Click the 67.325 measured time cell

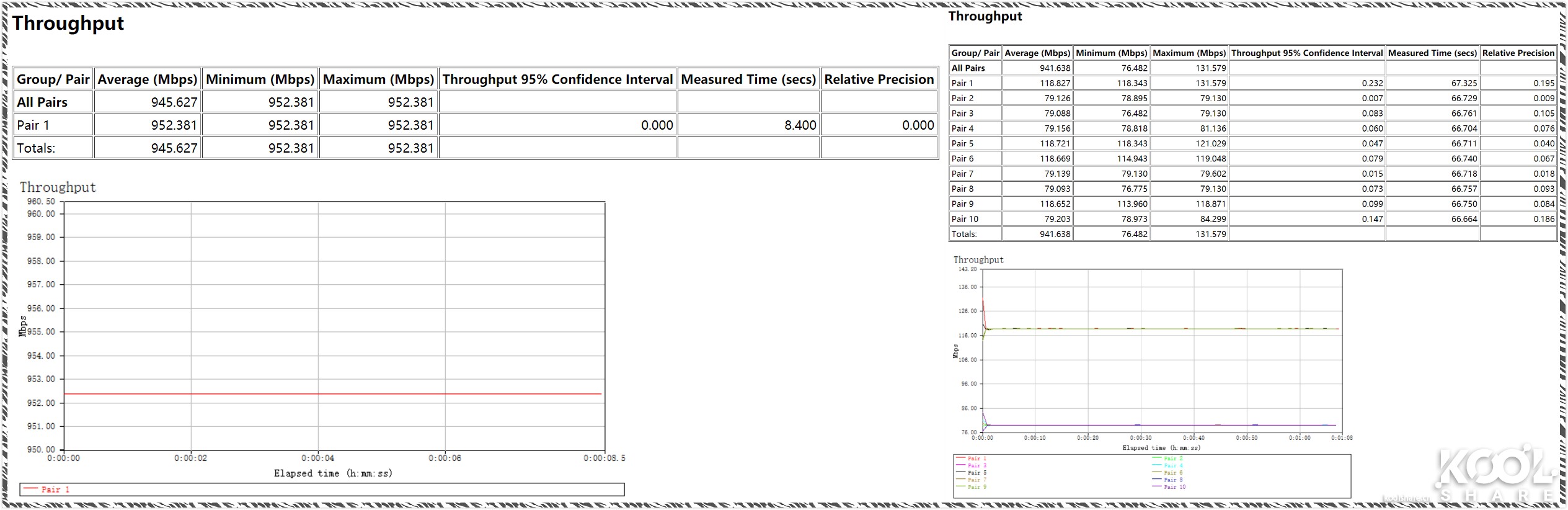tap(1464, 83)
